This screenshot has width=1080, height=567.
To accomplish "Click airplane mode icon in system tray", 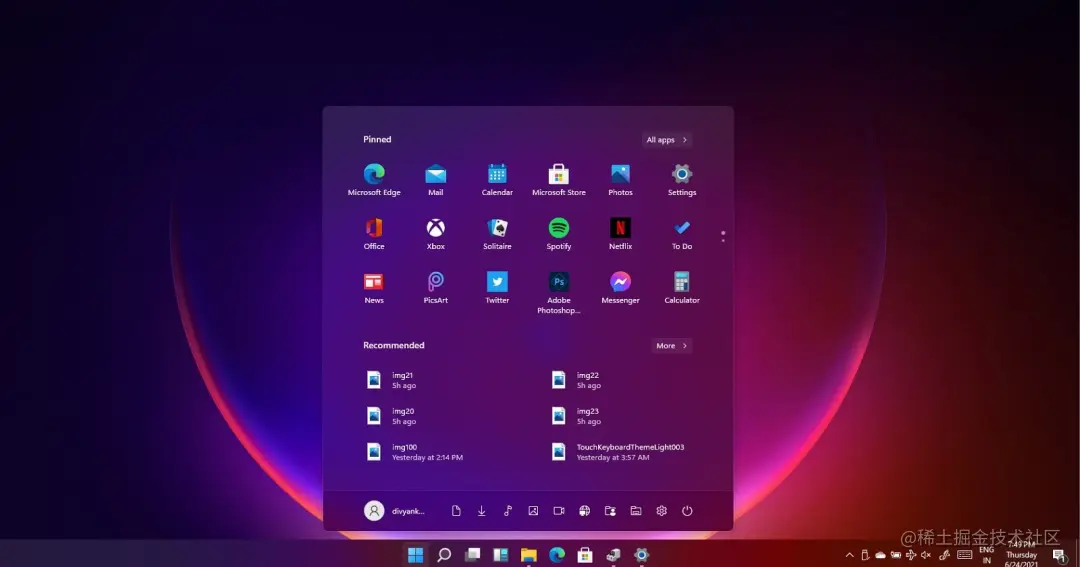I will (911, 555).
